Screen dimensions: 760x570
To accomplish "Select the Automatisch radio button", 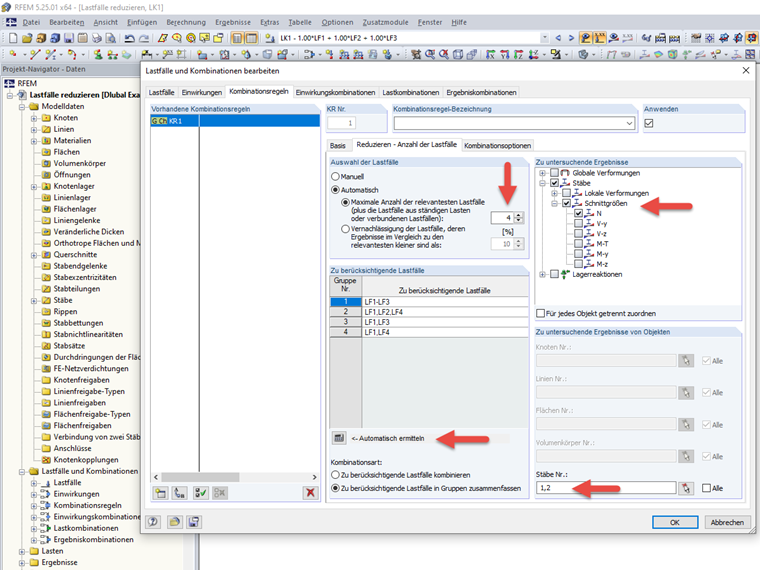I will pyautogui.click(x=335, y=190).
